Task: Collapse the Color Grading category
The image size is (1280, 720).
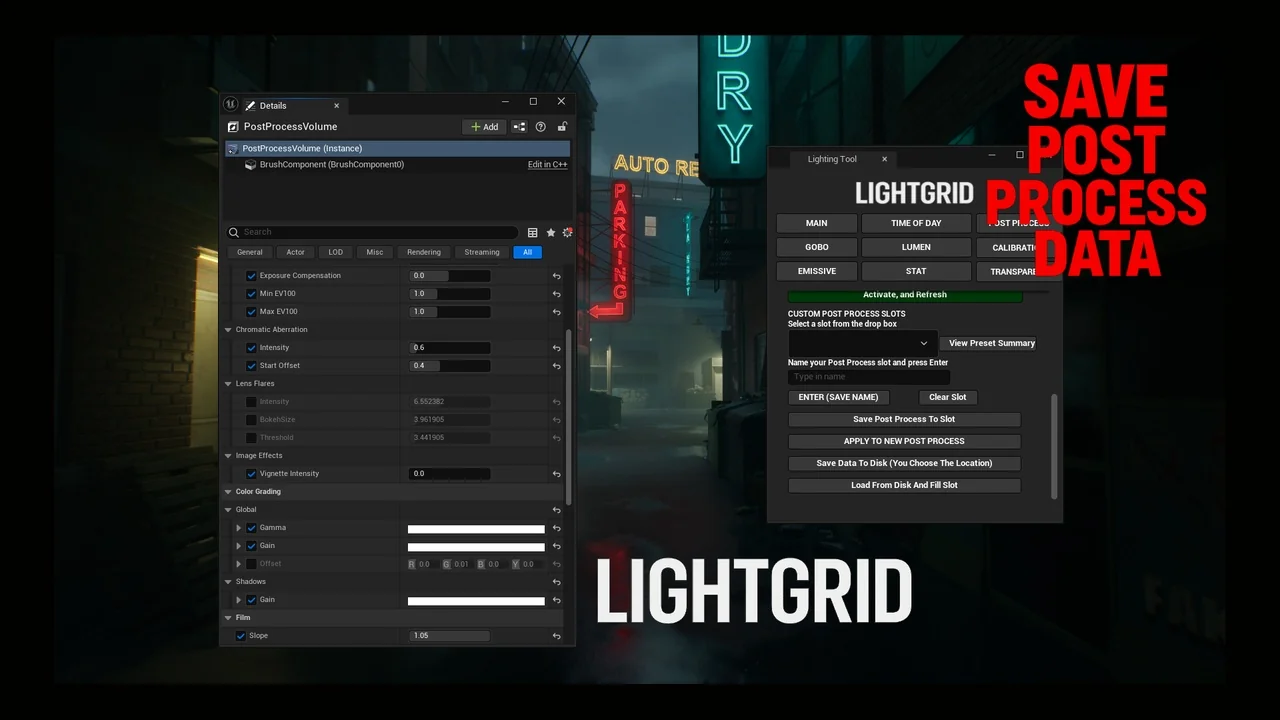Action: [228, 491]
